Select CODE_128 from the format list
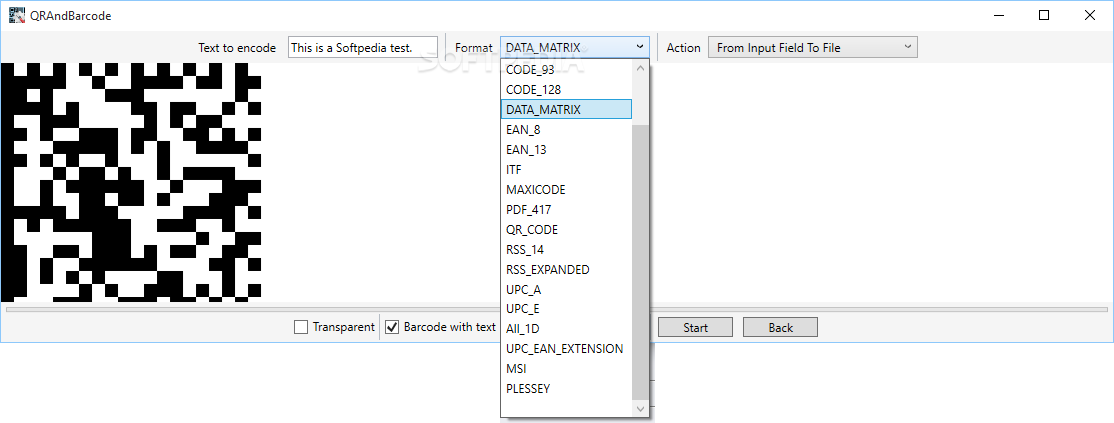Viewport: 1114px width, 423px height. click(x=566, y=90)
